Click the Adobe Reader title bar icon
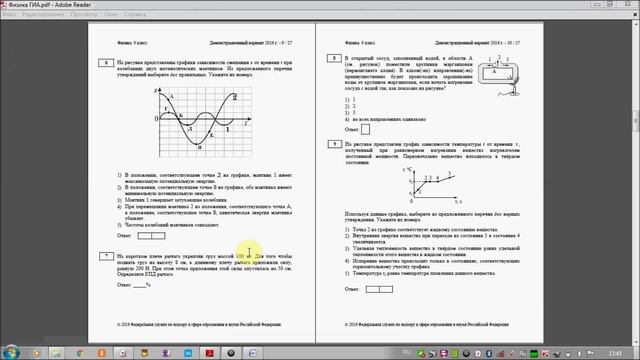This screenshot has width=640, height=360. (x=4, y=5)
